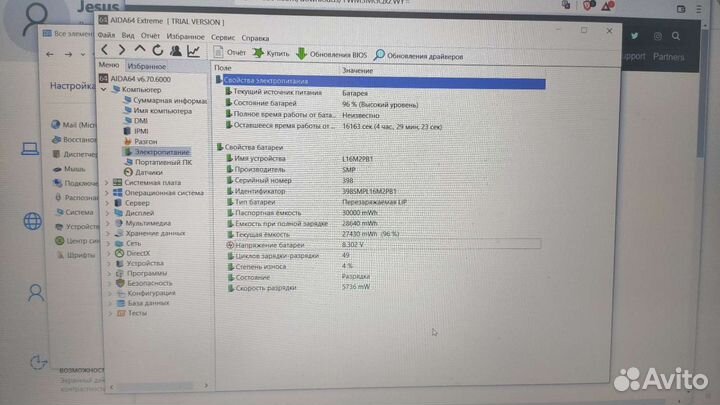Go back with the AIDA64 back arrow

click(105, 50)
